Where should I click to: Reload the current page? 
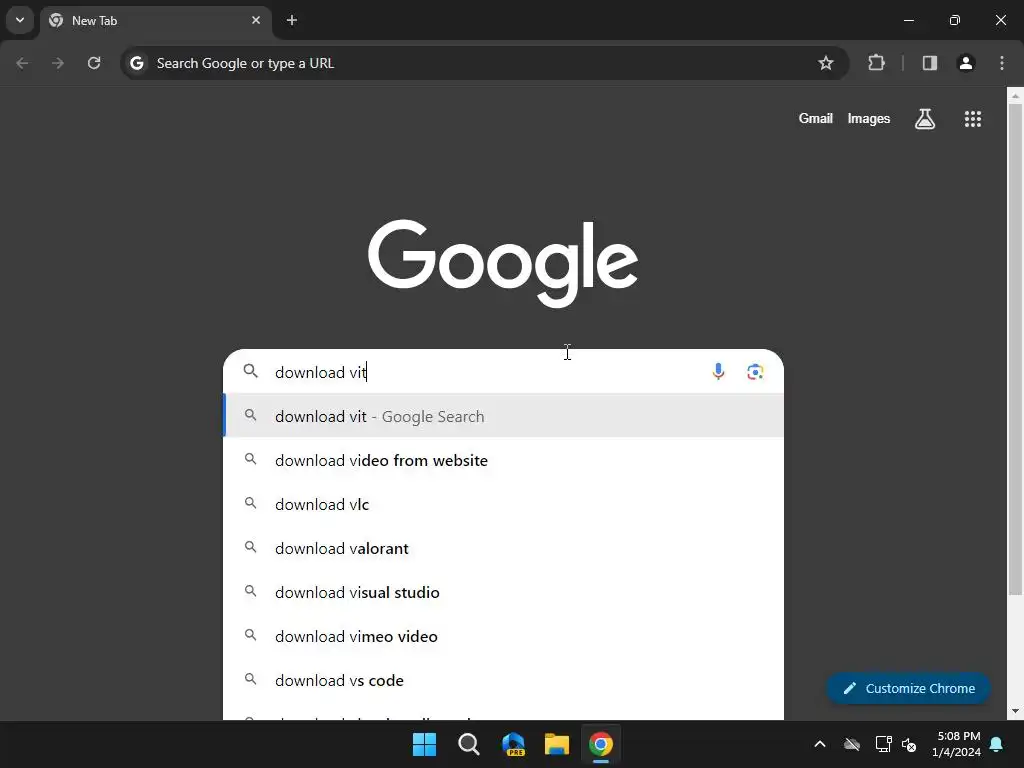point(94,63)
